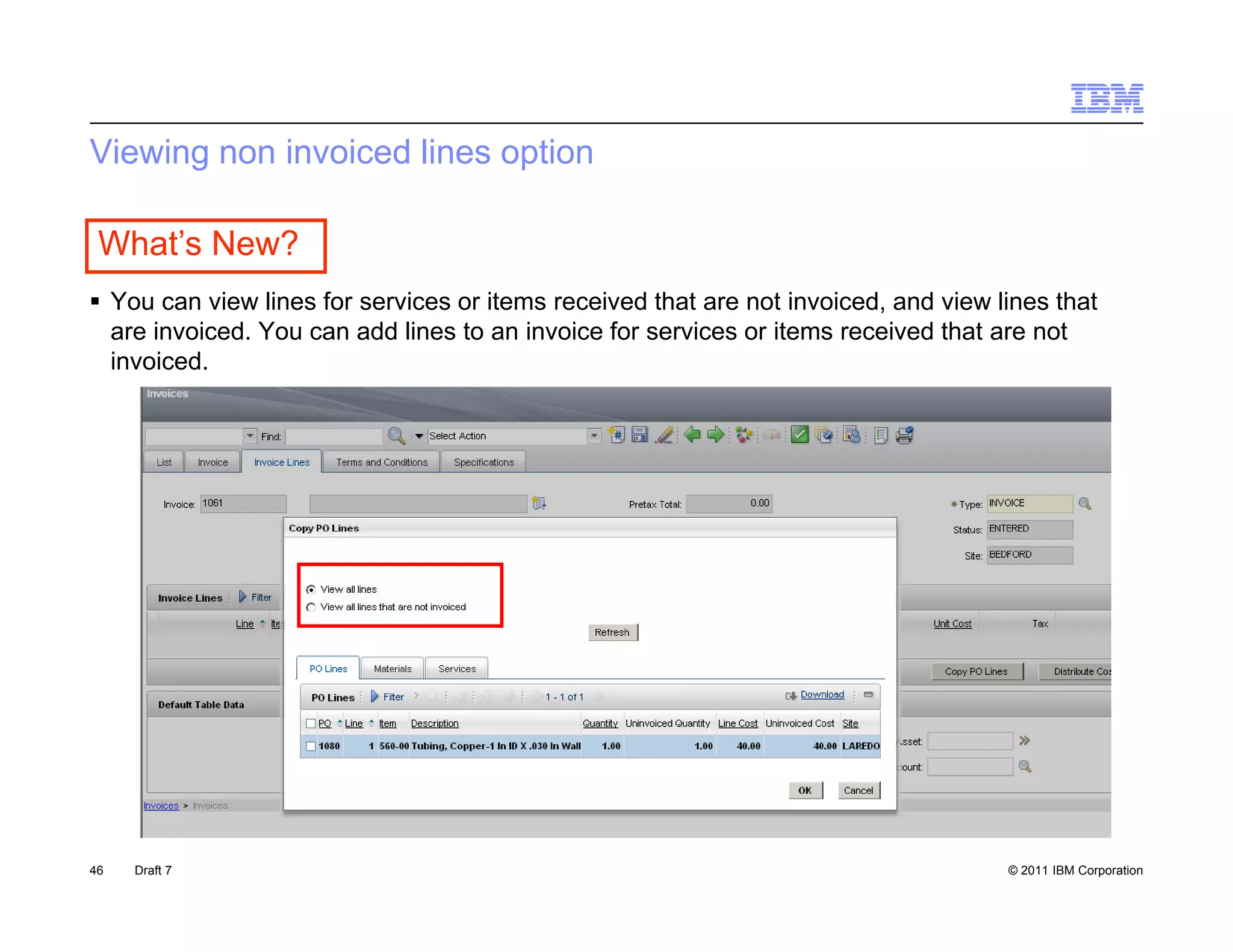
Task: Expand the search options arrow beside magnifier
Action: pyautogui.click(x=418, y=436)
